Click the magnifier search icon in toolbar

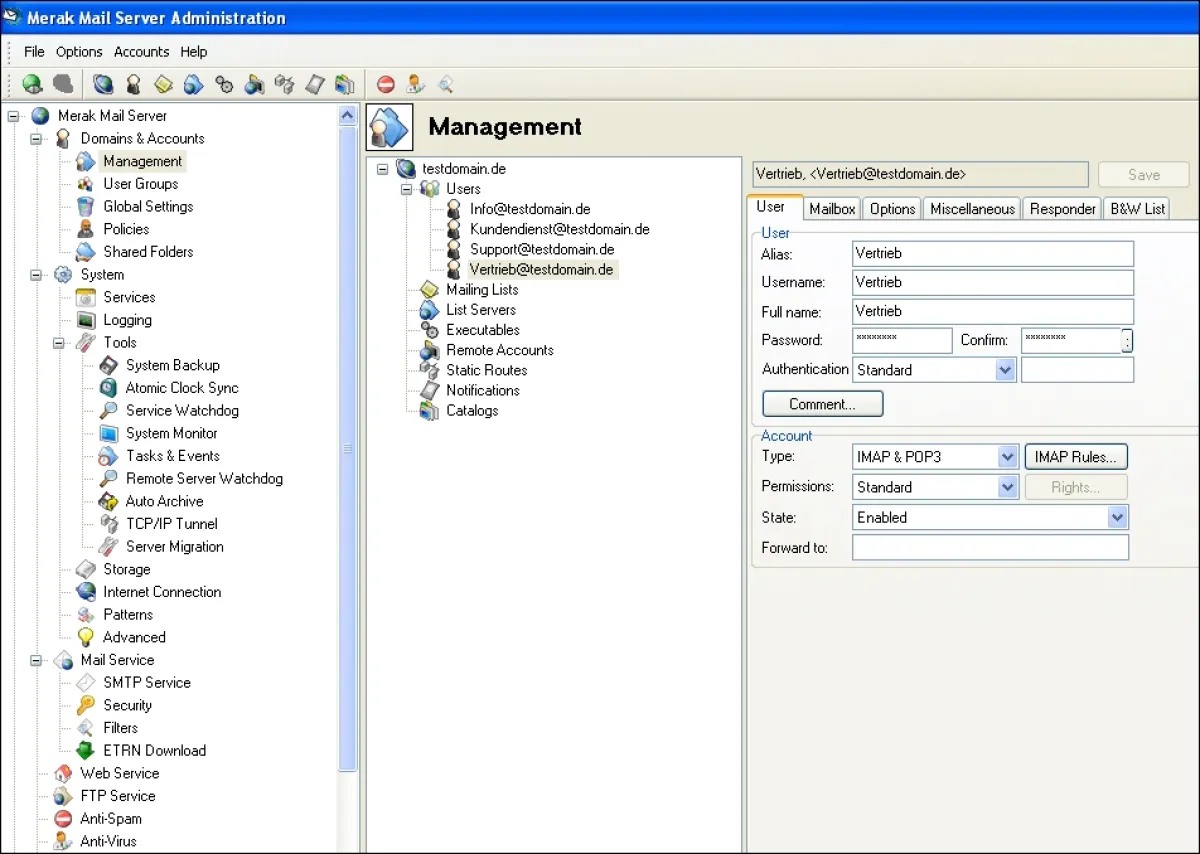[446, 85]
